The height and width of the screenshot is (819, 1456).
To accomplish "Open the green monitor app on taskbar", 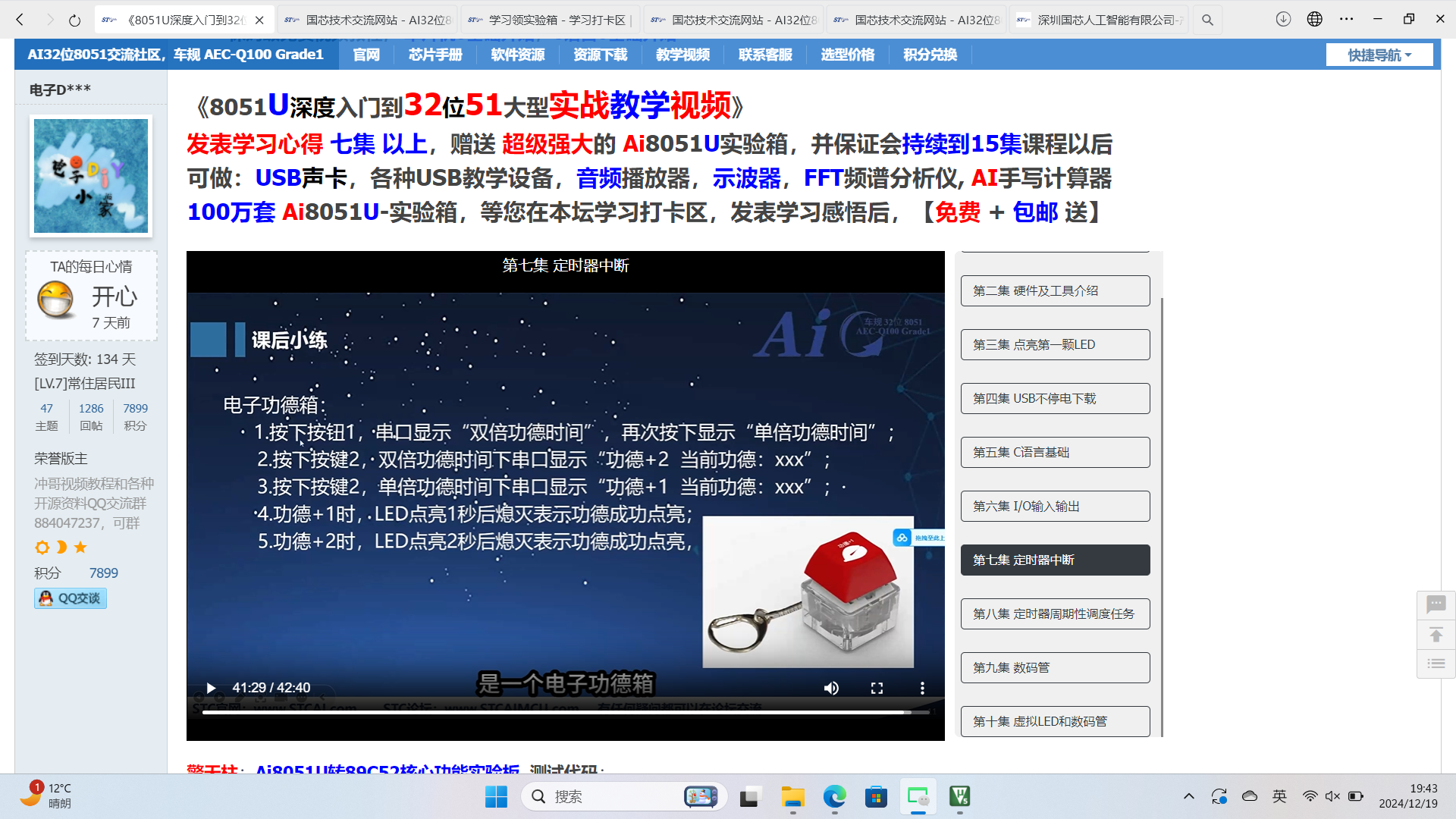I will point(918,796).
